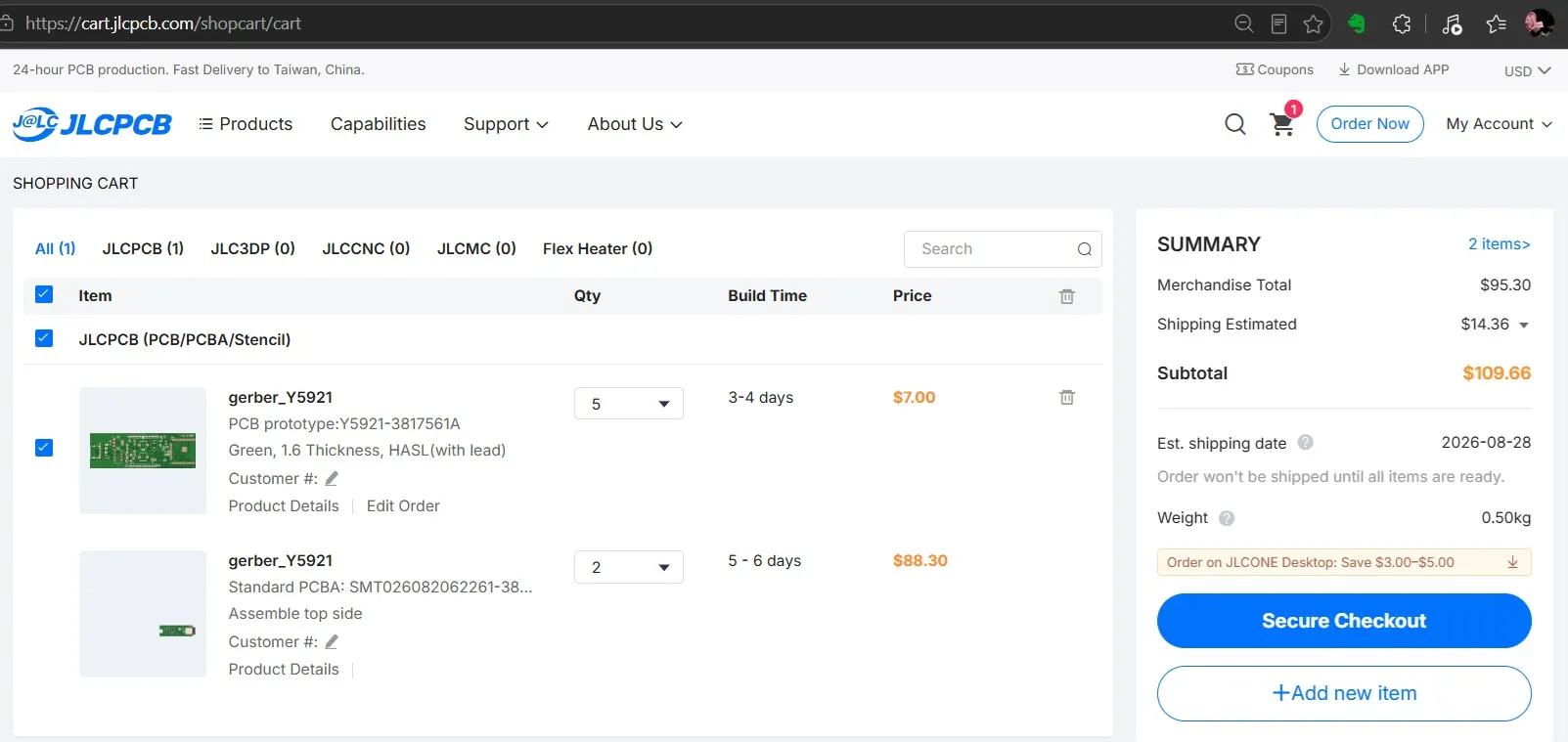Toggle the select-all checkbox beside Item
Image resolution: width=1568 pixels, height=742 pixels.
click(x=44, y=294)
